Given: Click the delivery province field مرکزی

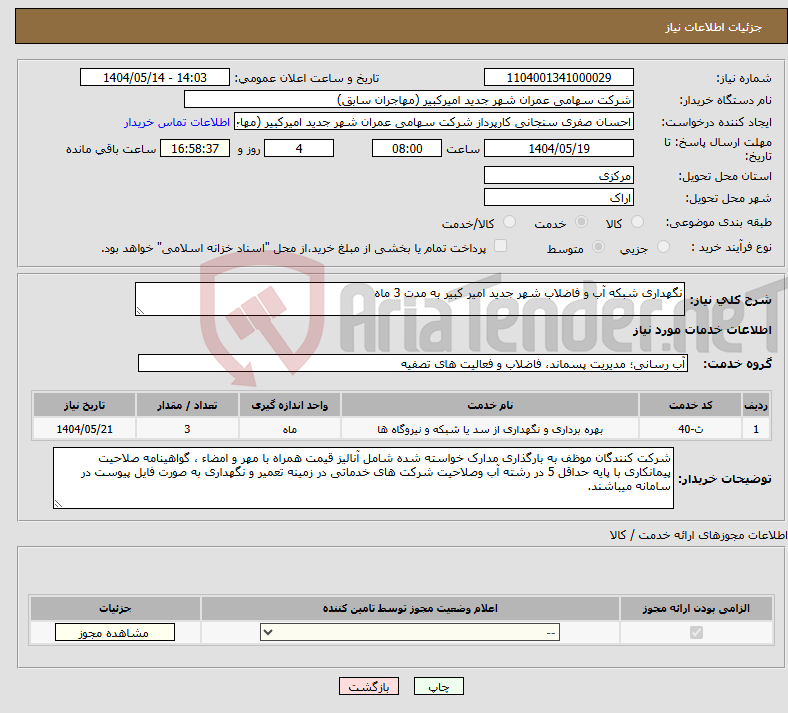Looking at the screenshot, I should point(558,175).
